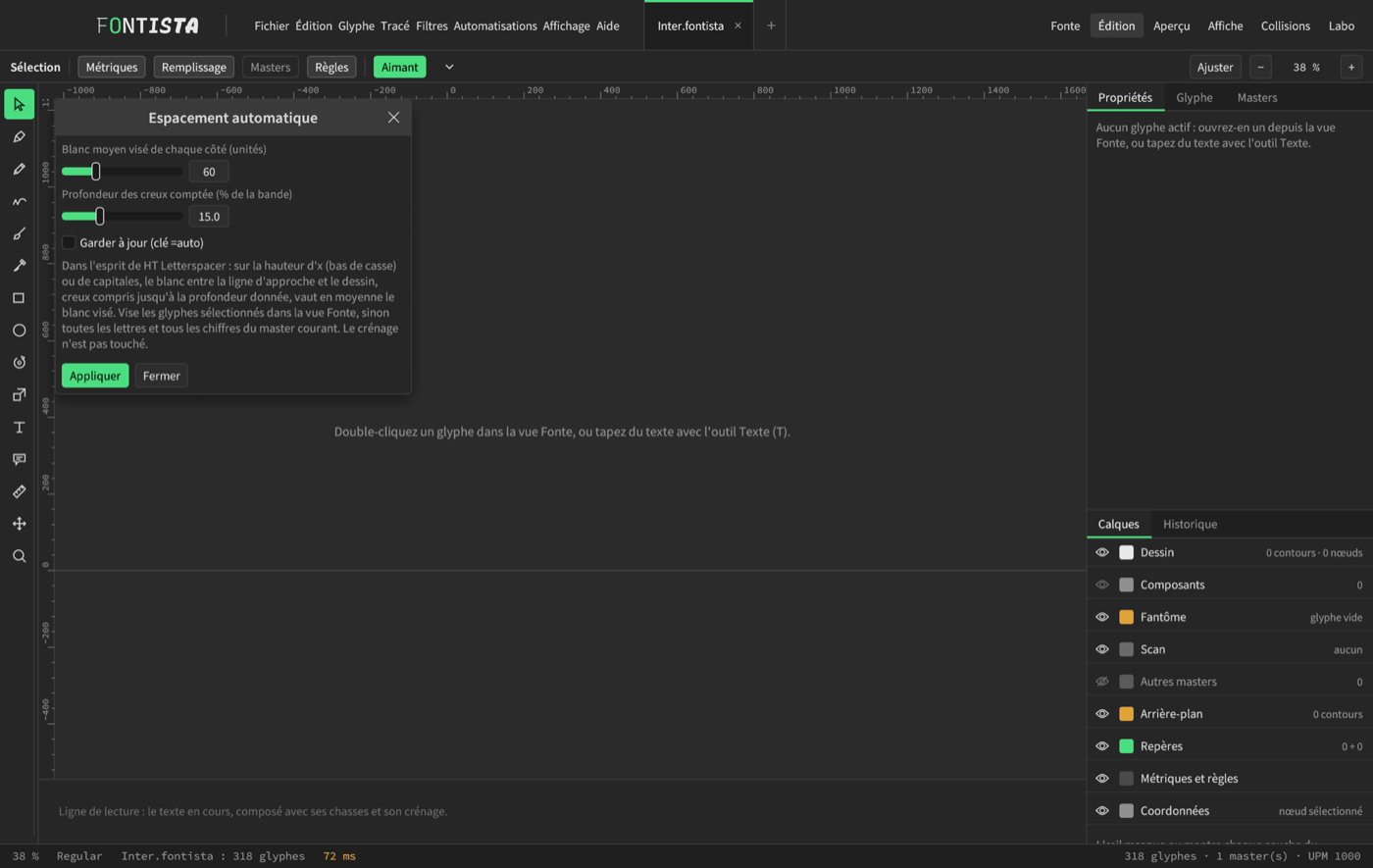Adjust the Blanc moyen visé slider
This screenshot has width=1373, height=868.
click(x=122, y=172)
